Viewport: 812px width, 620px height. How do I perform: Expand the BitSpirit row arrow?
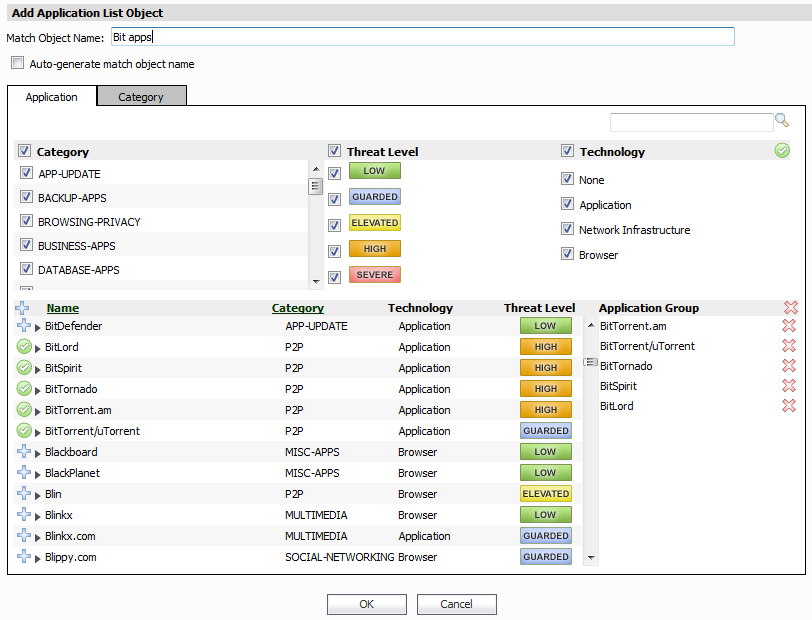38,369
